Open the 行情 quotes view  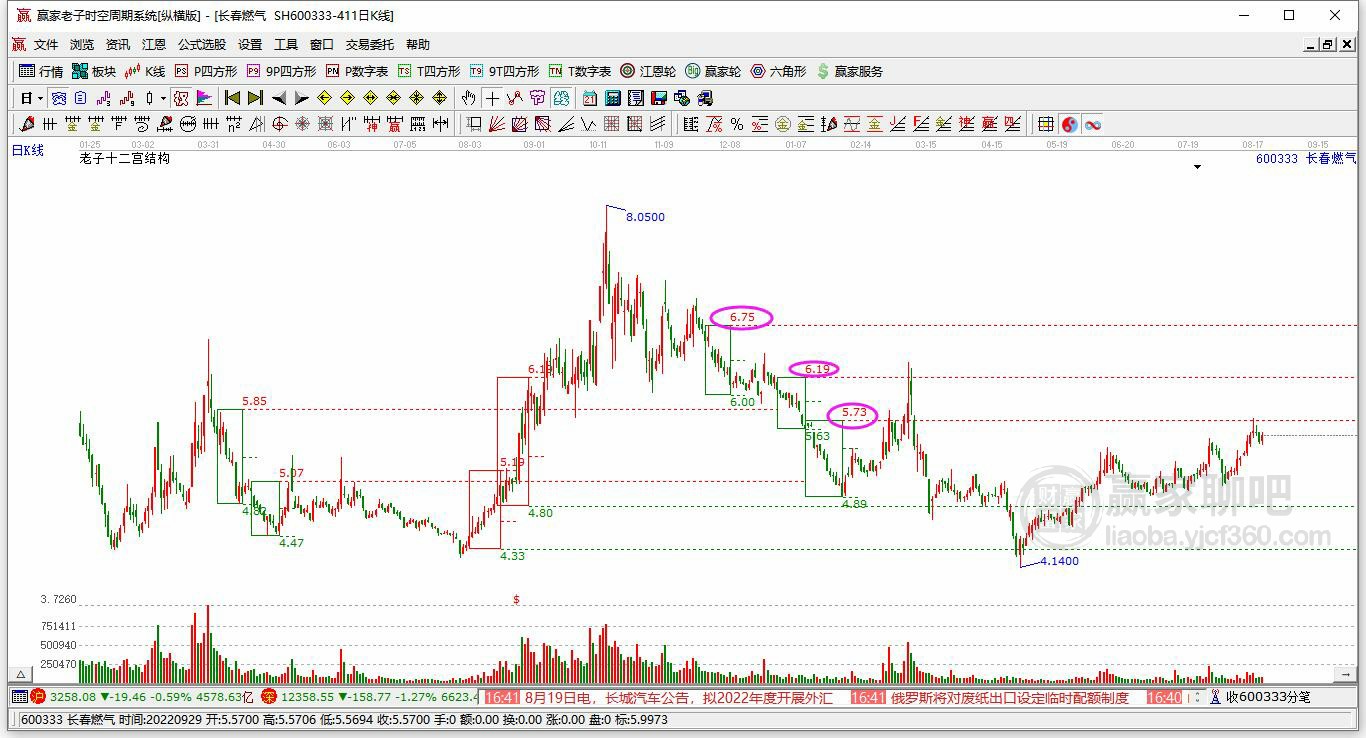pyautogui.click(x=41, y=71)
